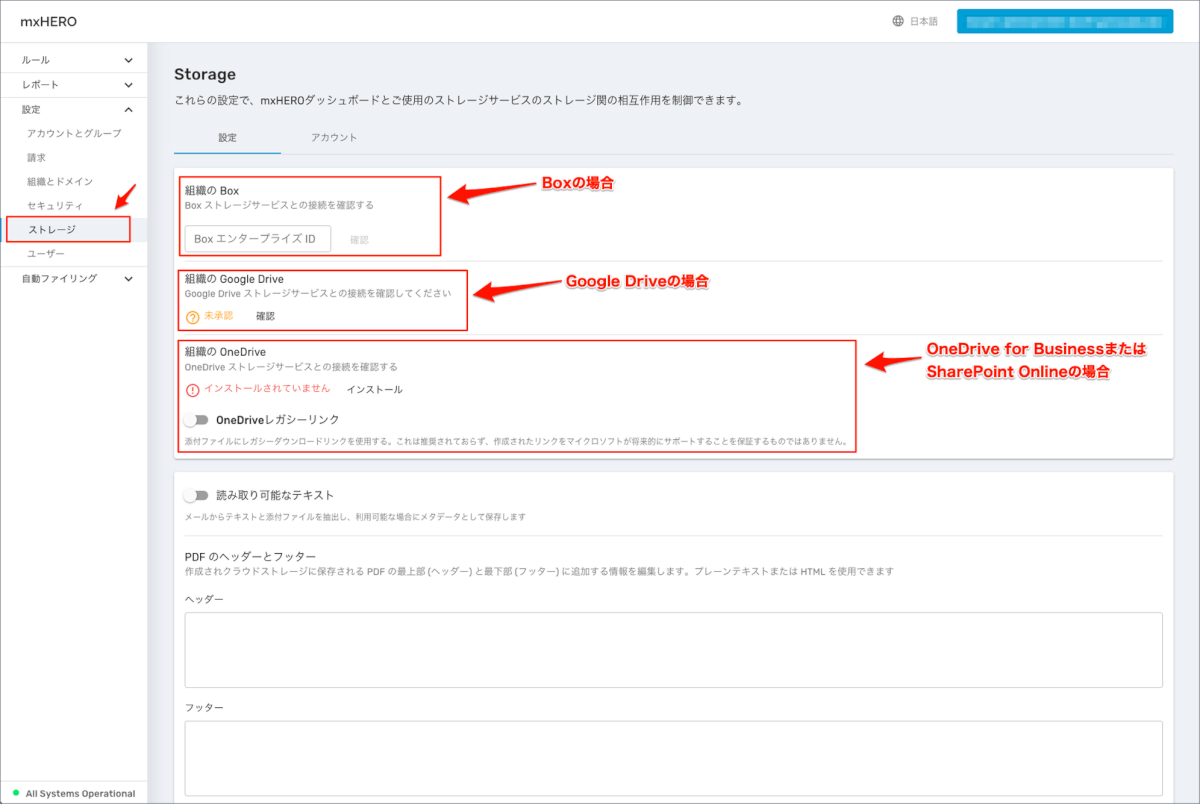Click the ヘッダー text area

673,650
